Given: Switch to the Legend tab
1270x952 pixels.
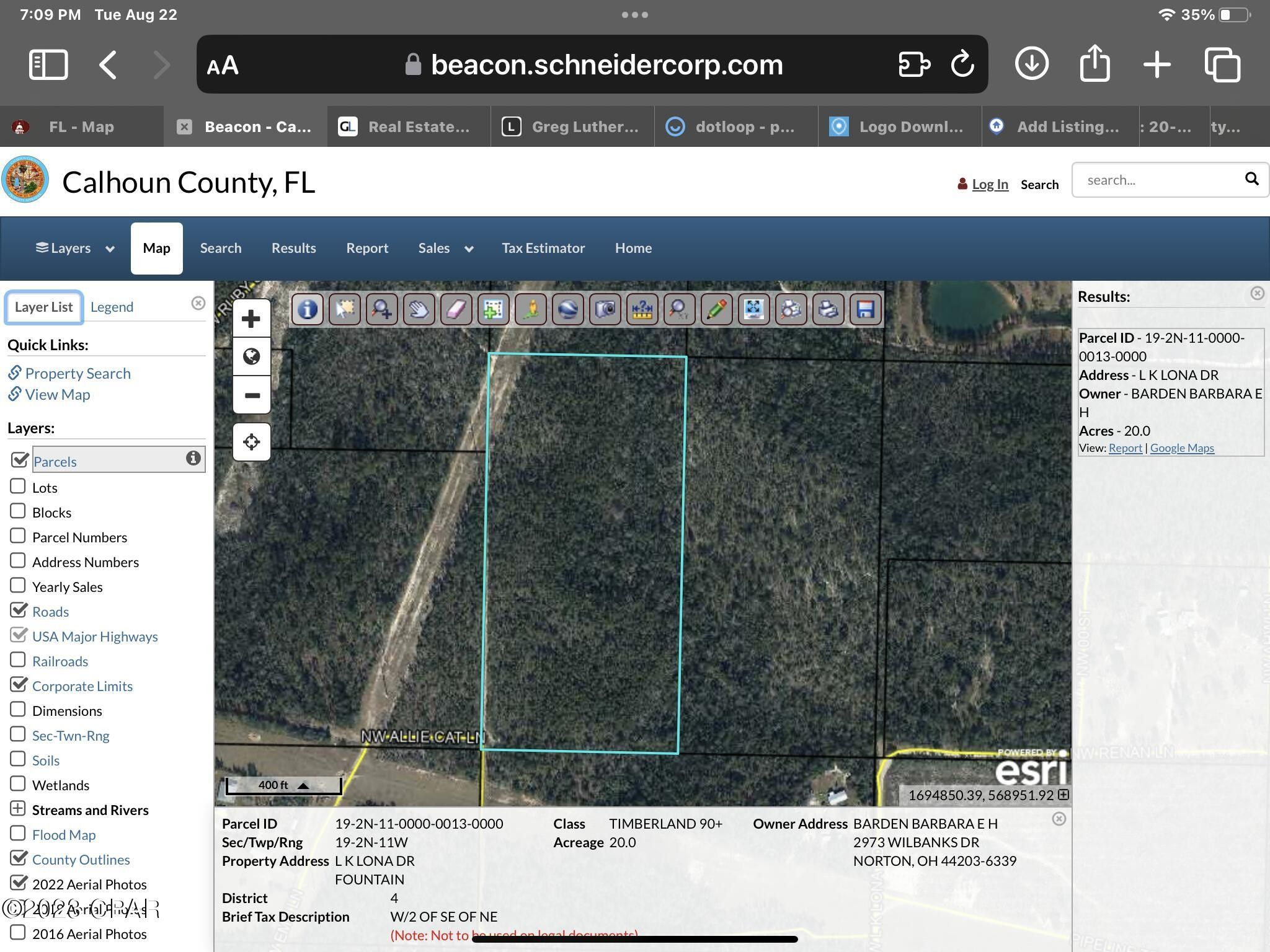Looking at the screenshot, I should point(112,306).
